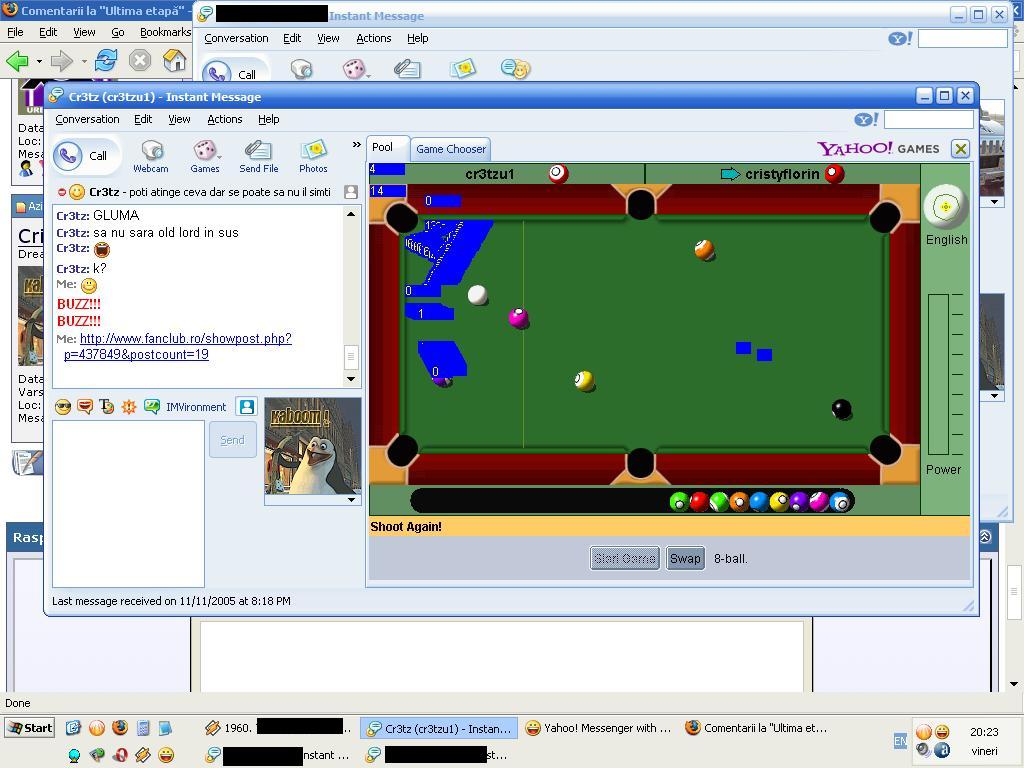Open the Webcam tool
The image size is (1024, 768).
tap(151, 157)
